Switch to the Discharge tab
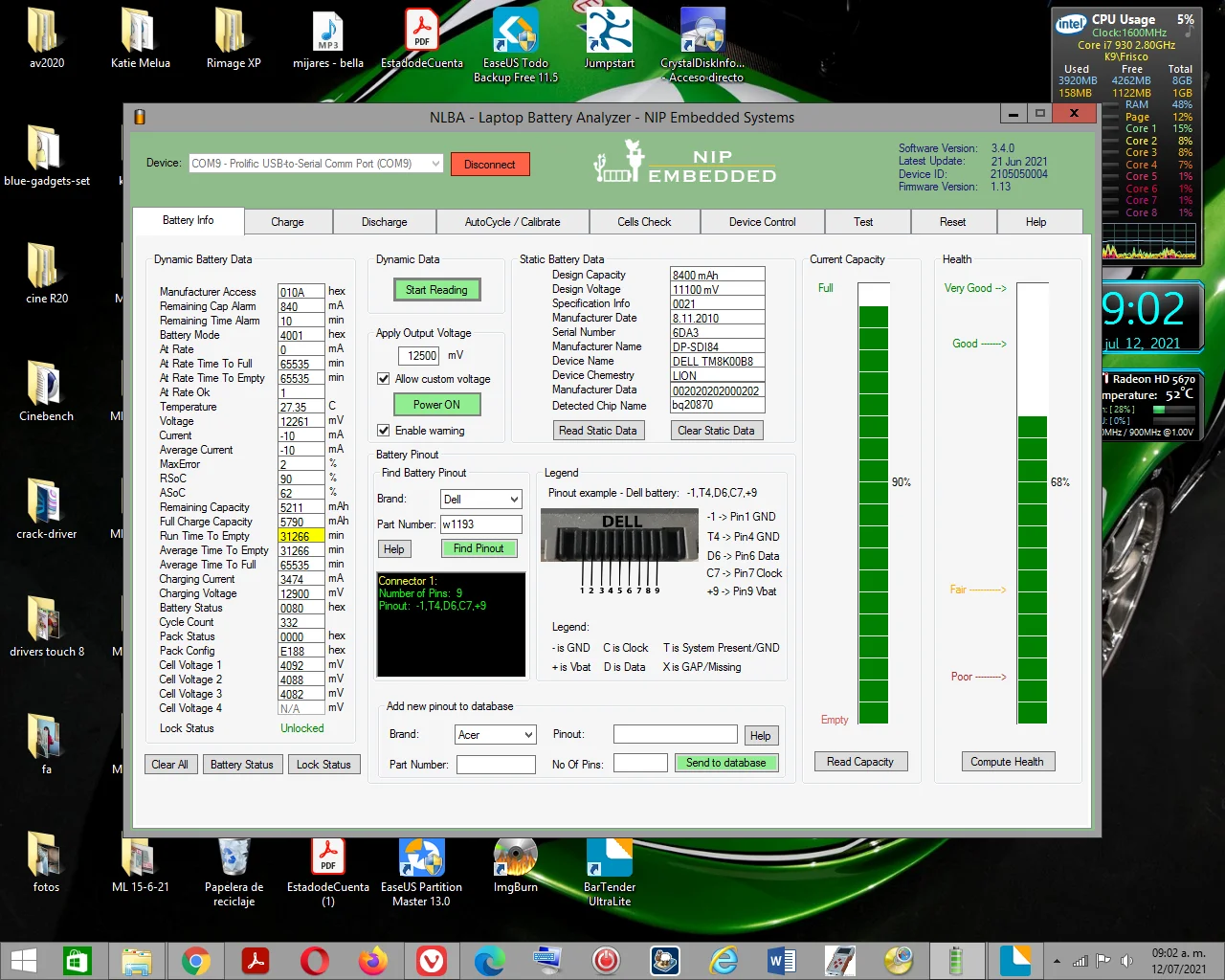 tap(385, 222)
